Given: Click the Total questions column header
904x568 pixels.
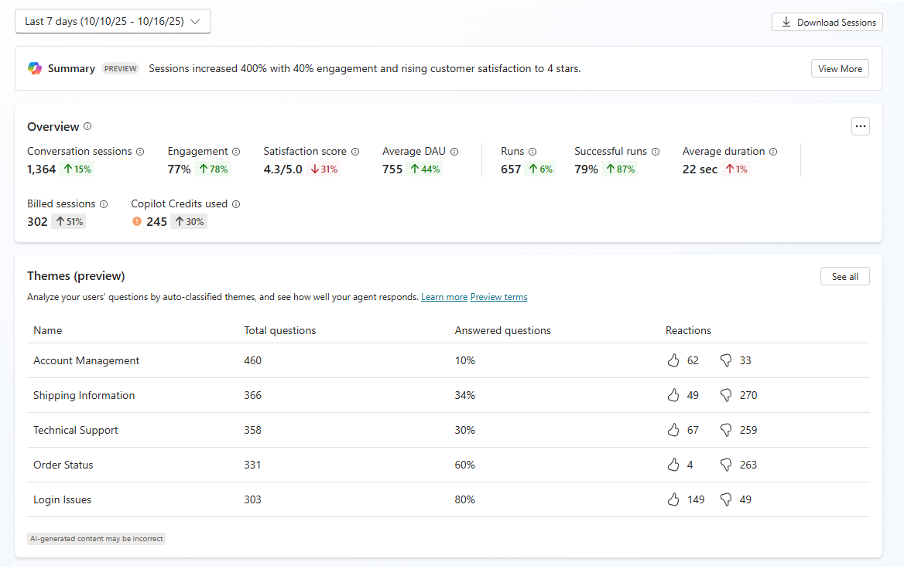Looking at the screenshot, I should [280, 330].
